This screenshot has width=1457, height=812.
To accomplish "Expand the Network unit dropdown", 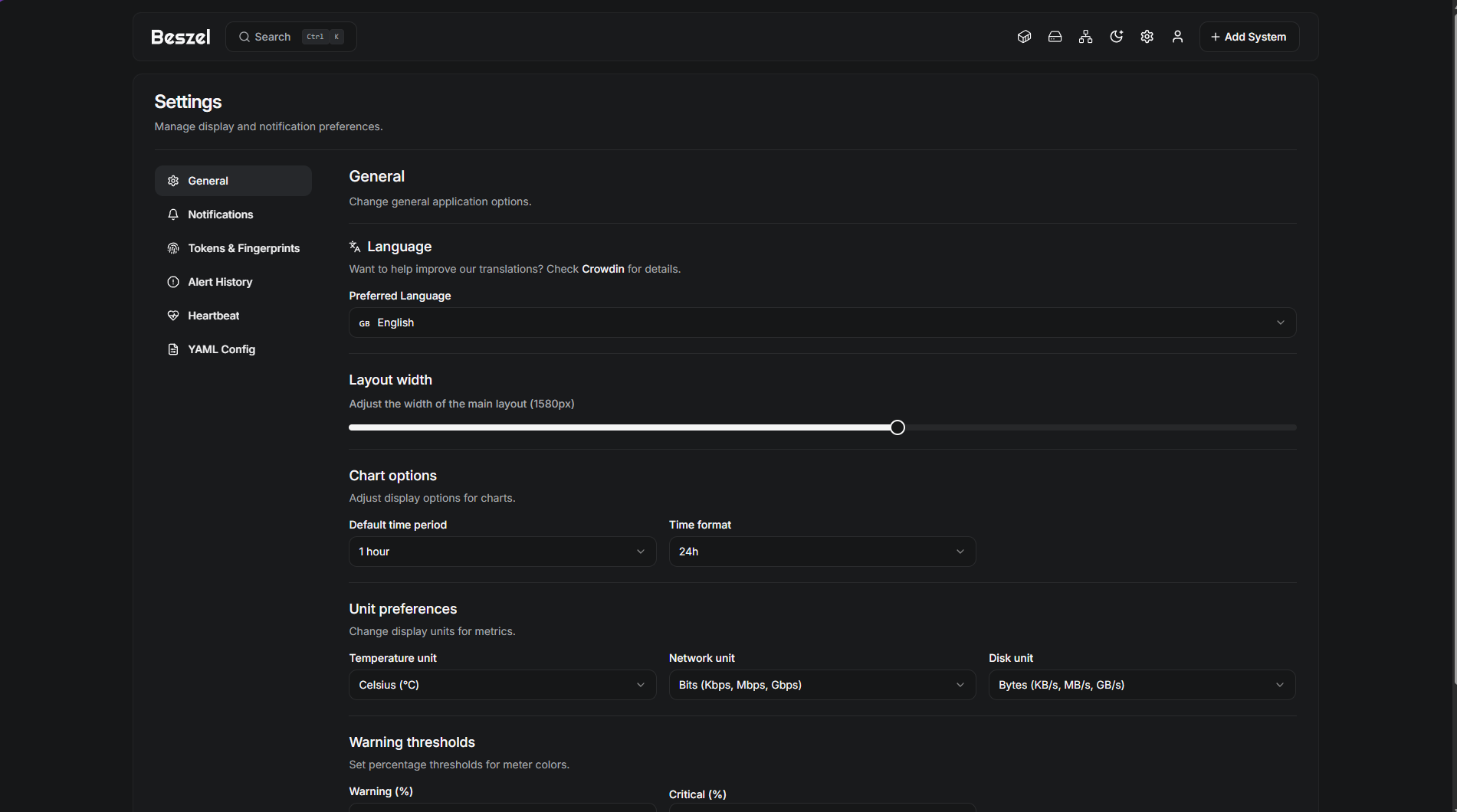I will click(x=822, y=685).
